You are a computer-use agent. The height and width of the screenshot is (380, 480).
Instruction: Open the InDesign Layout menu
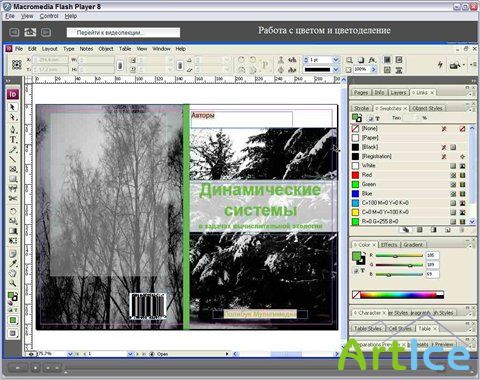[49, 49]
